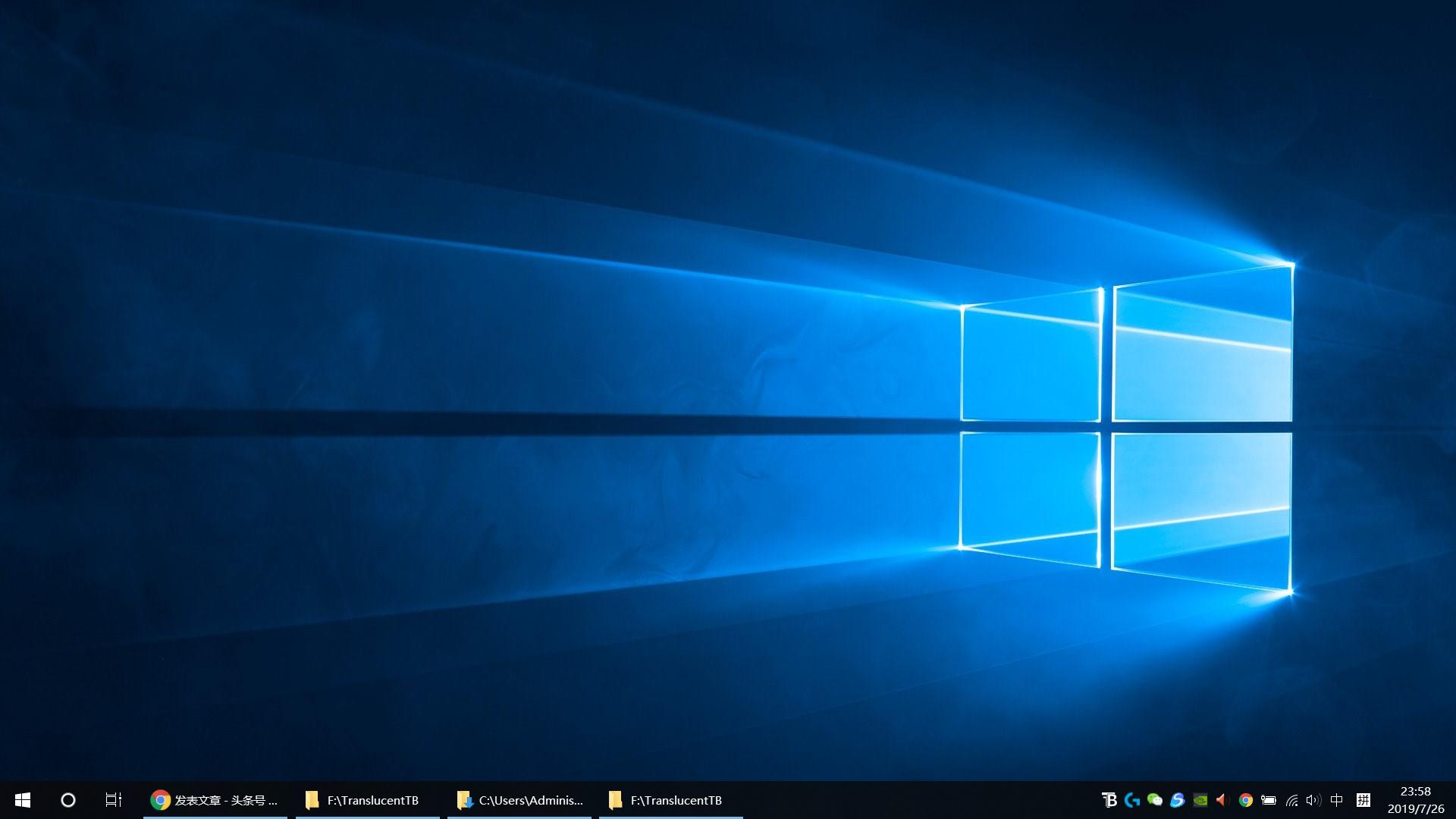Open Logitech G tray icon
The height and width of the screenshot is (819, 1456).
tap(1132, 800)
